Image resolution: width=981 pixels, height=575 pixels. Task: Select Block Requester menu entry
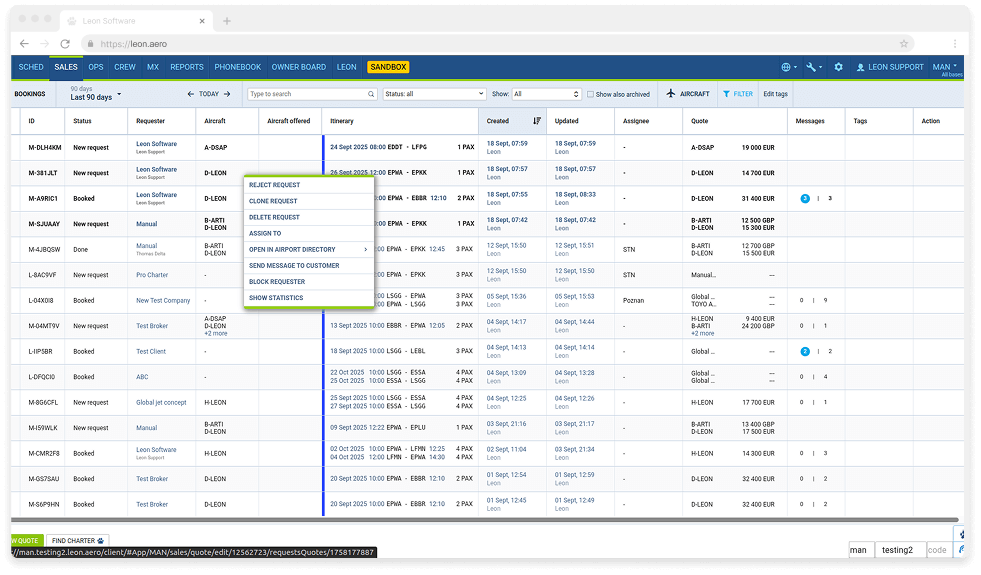308,282
